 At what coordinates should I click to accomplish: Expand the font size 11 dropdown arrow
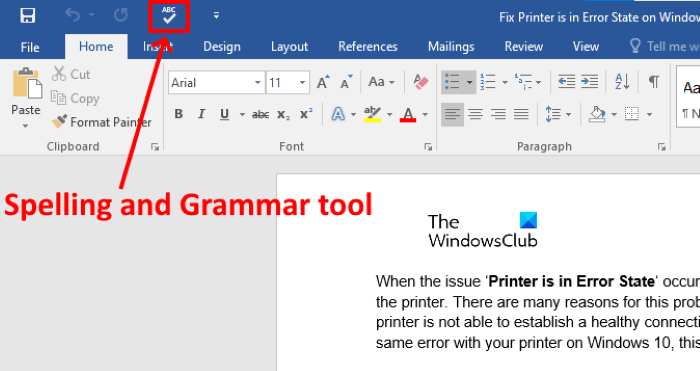[x=302, y=83]
